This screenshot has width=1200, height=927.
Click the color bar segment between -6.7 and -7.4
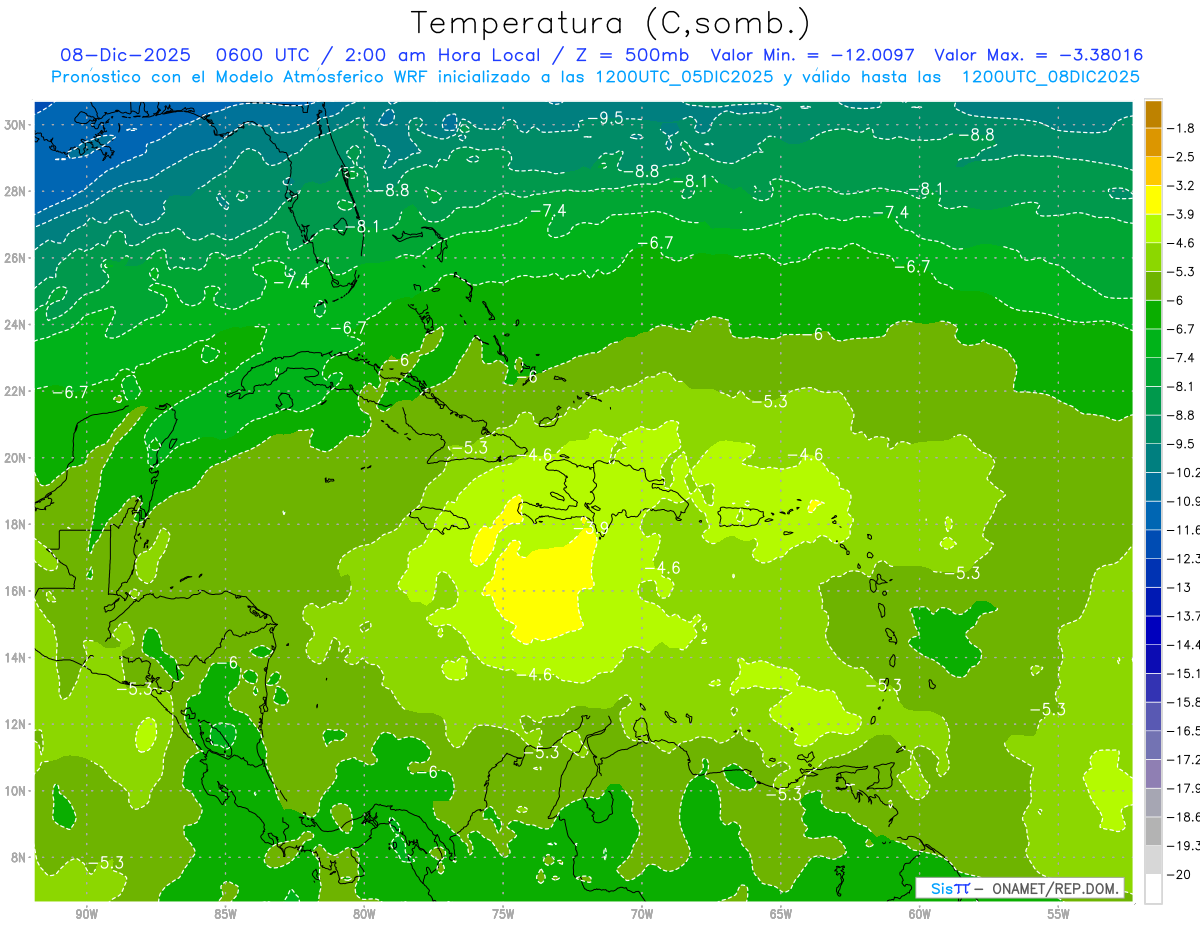[1153, 344]
